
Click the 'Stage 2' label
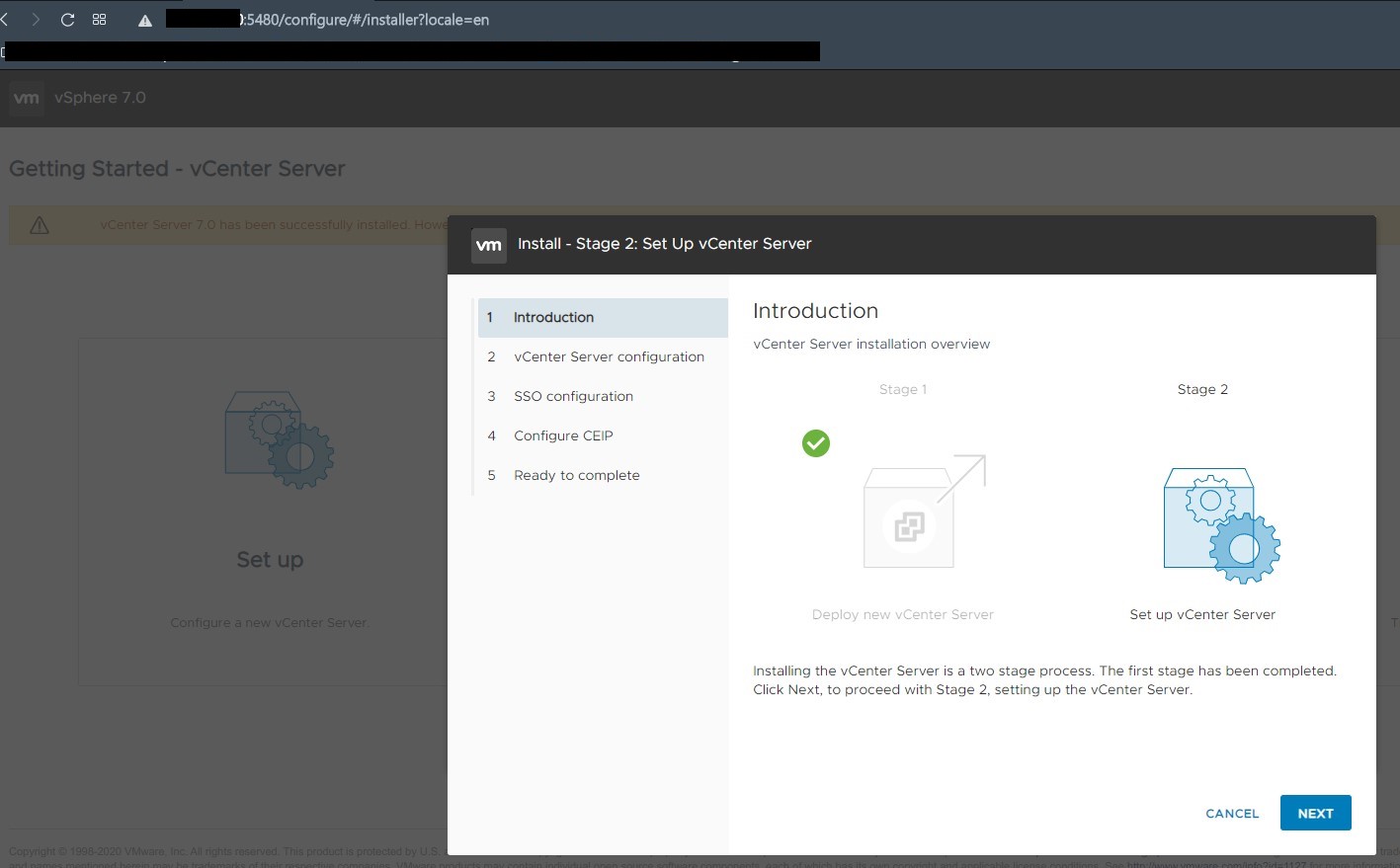pyautogui.click(x=1202, y=390)
